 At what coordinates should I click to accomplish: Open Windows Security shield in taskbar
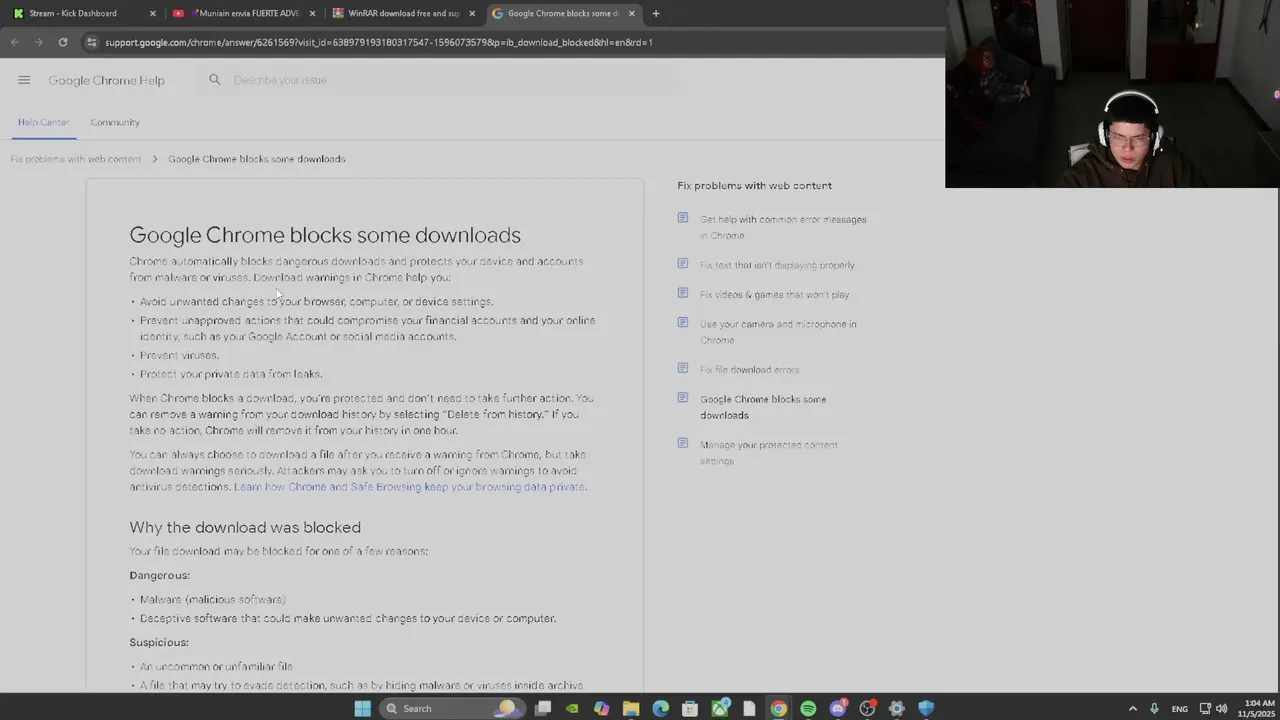point(926,708)
